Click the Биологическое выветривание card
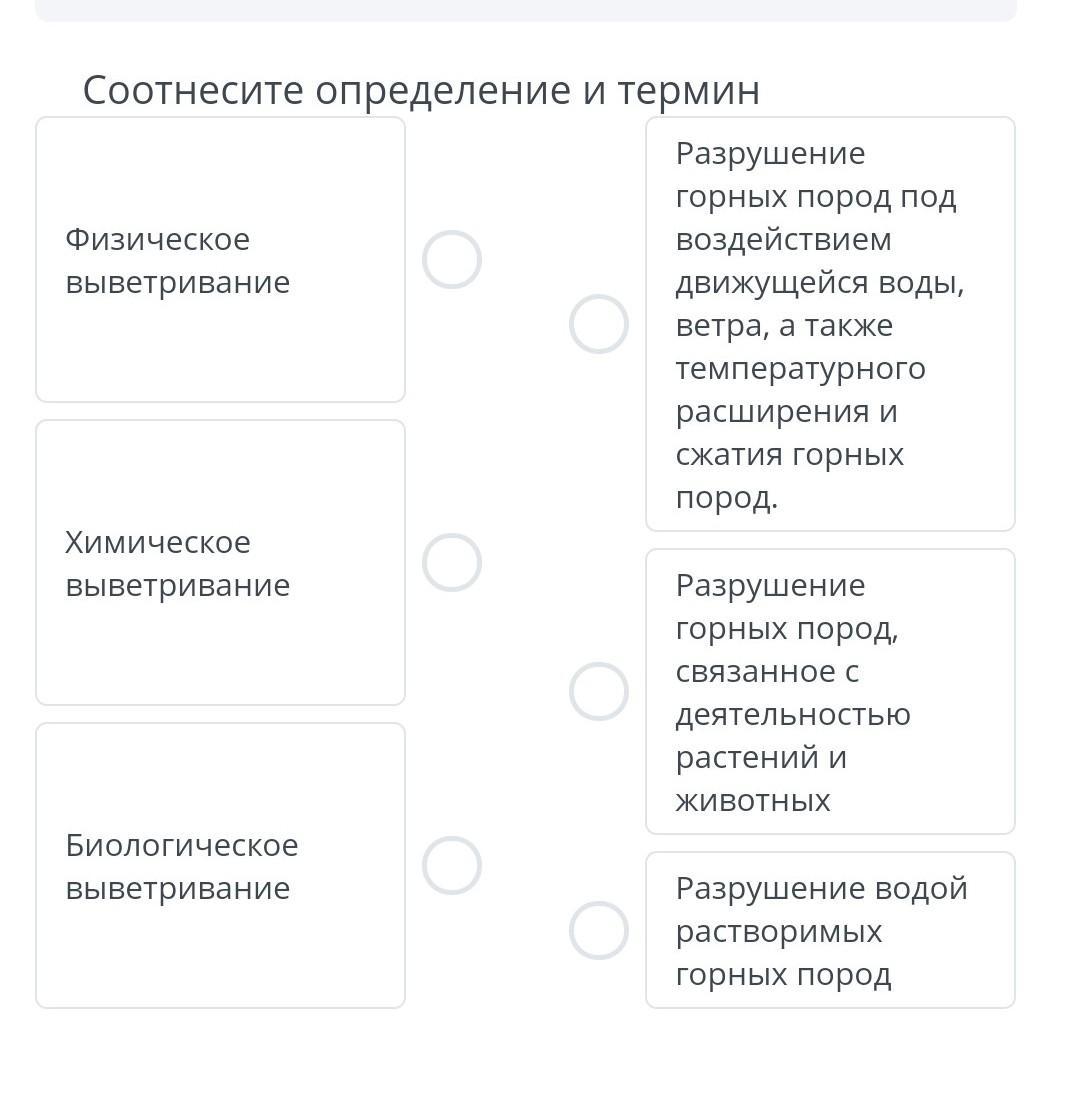The width and height of the screenshot is (1065, 1111). (x=220, y=950)
